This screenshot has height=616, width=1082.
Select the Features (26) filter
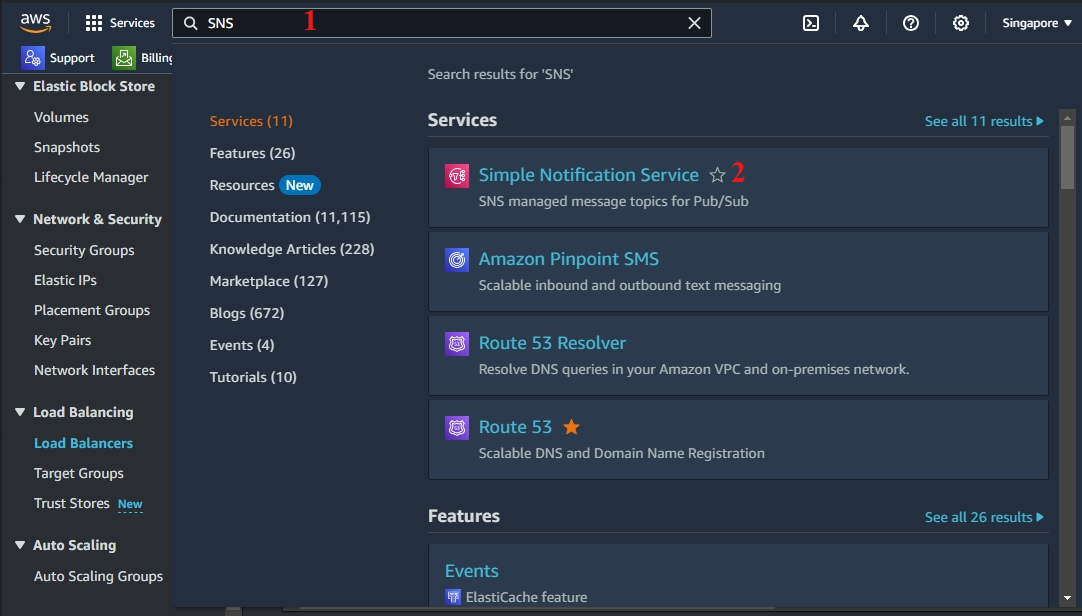[x=253, y=153]
